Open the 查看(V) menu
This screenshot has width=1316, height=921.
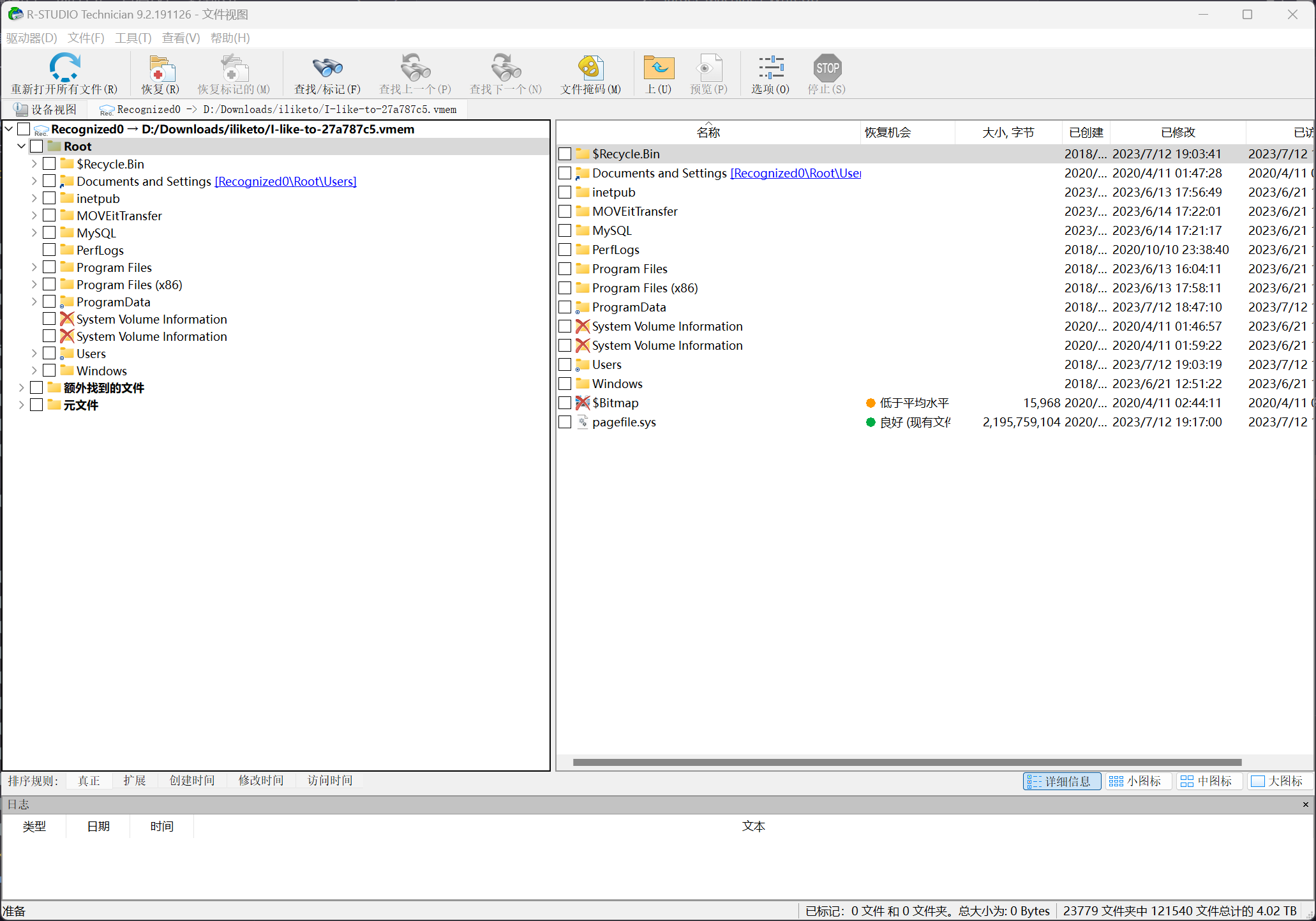click(x=181, y=38)
